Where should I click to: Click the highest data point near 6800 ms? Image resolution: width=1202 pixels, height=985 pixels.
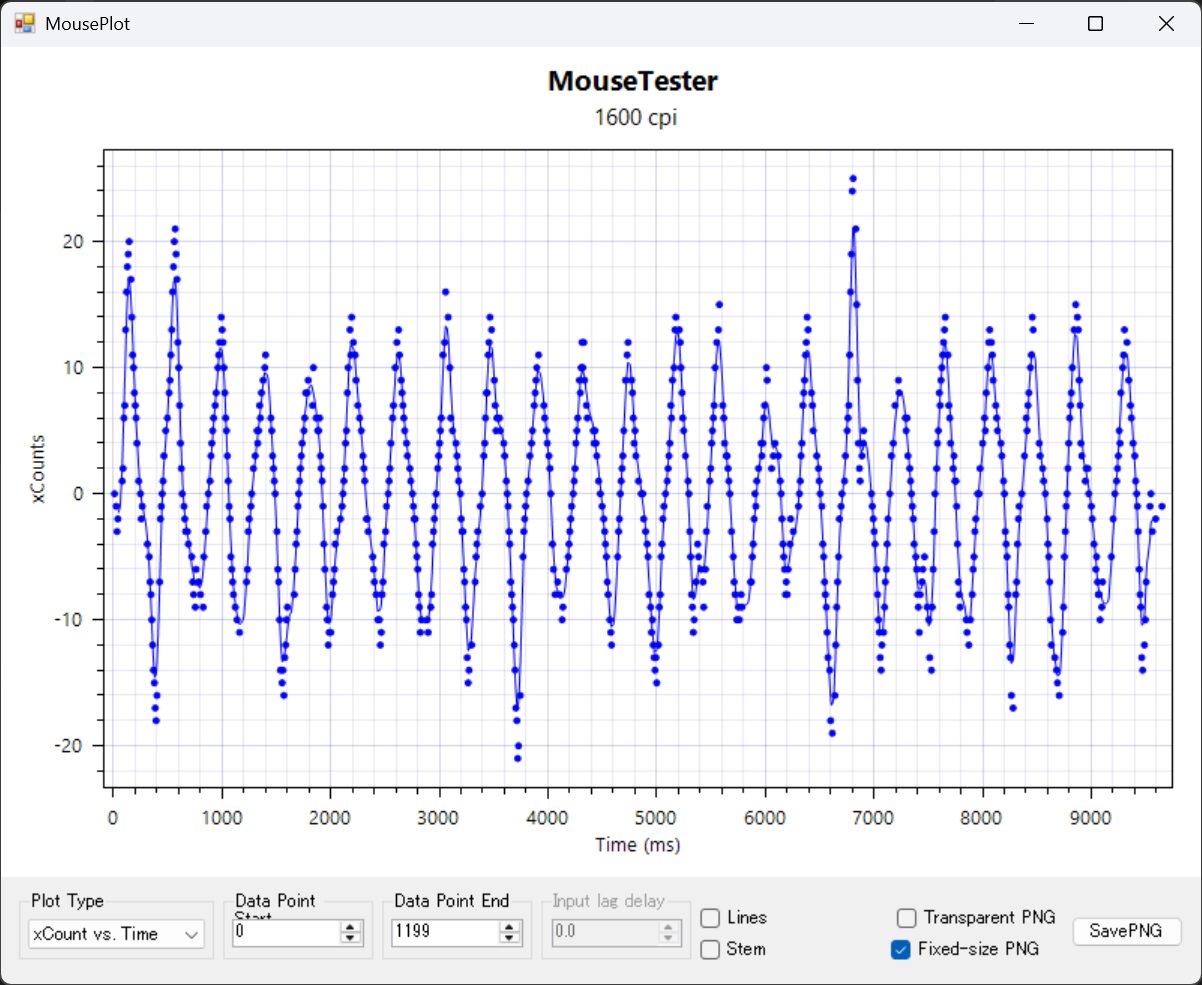click(852, 179)
